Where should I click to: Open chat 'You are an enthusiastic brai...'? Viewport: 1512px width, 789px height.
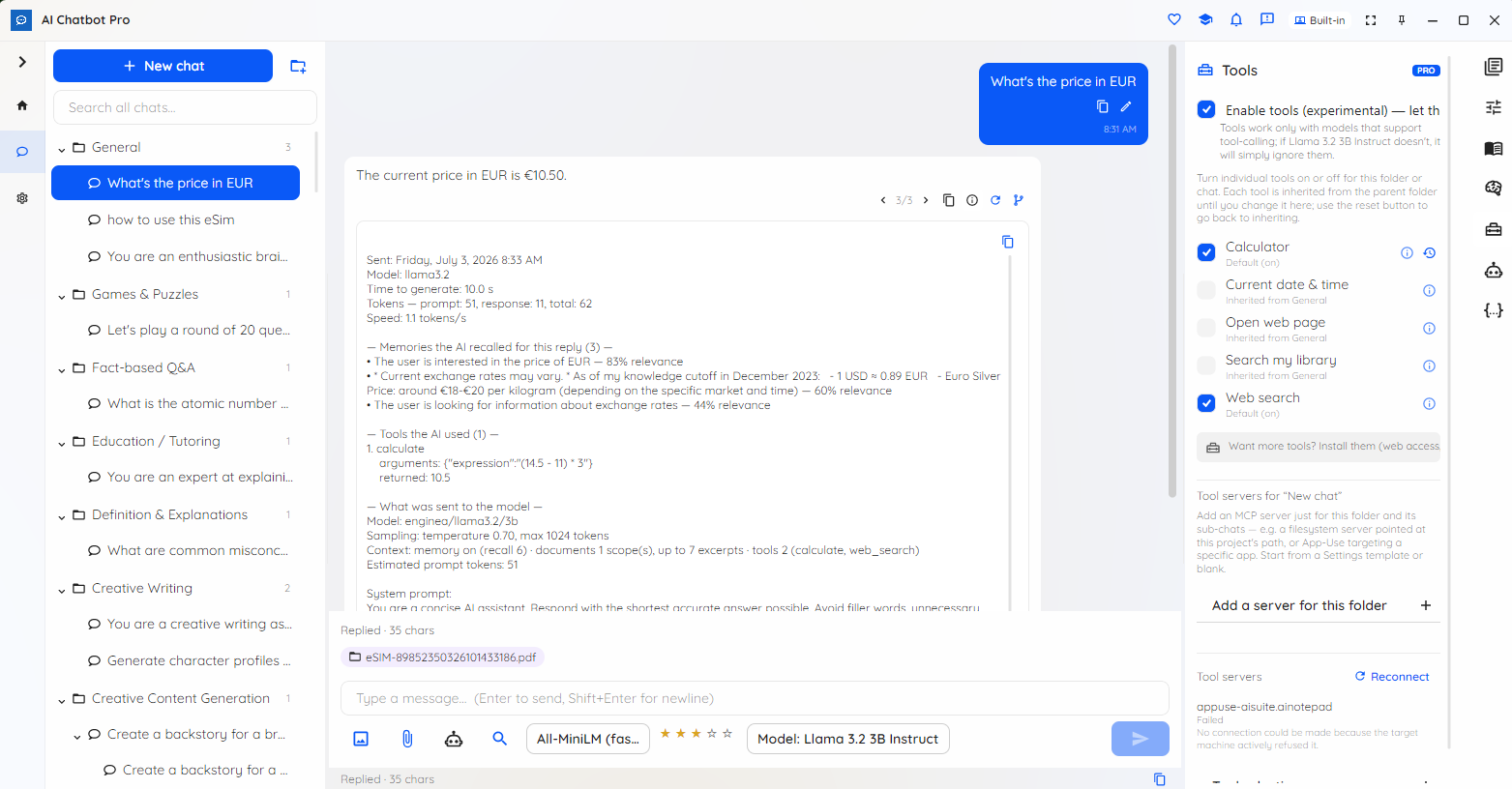175,256
